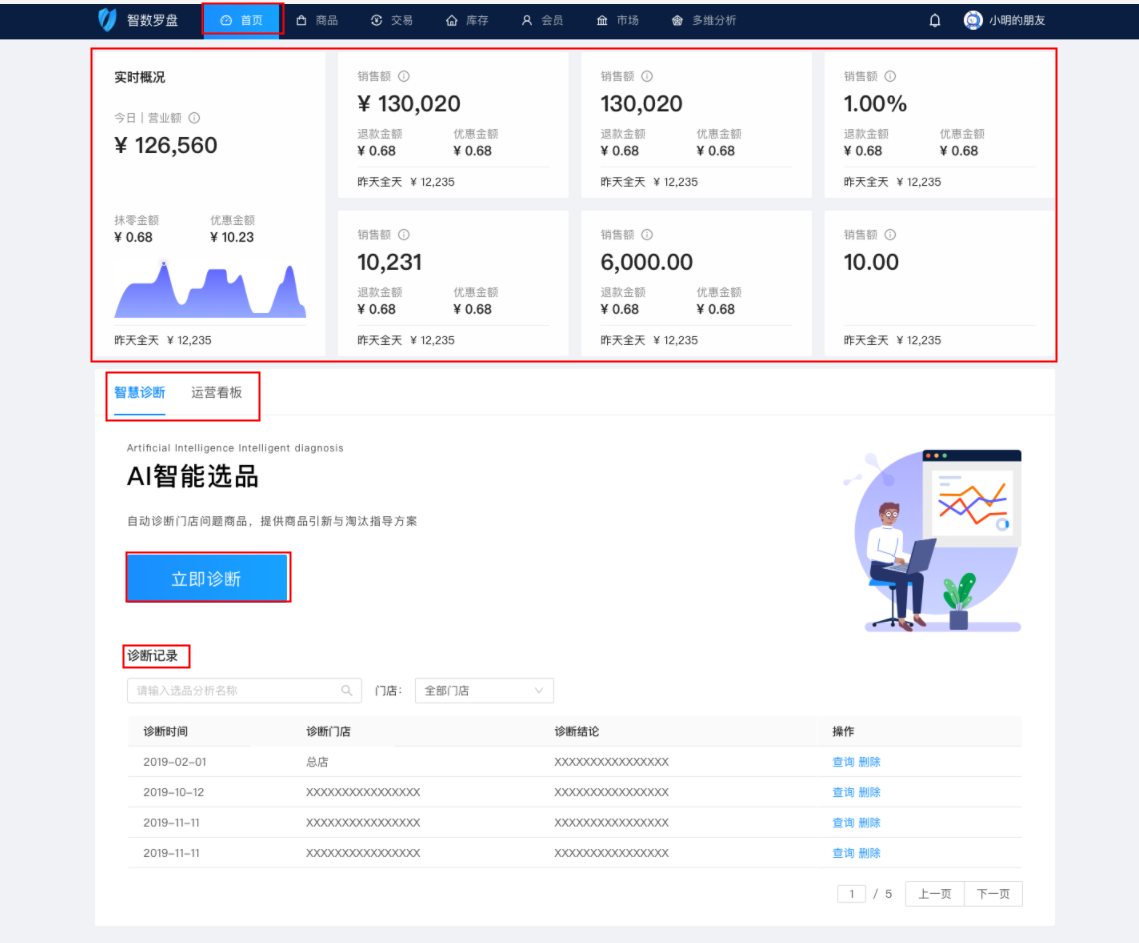This screenshot has height=943, width=1139.
Task: Click info icon on 1.00% 销售额 card
Action: [x=890, y=76]
